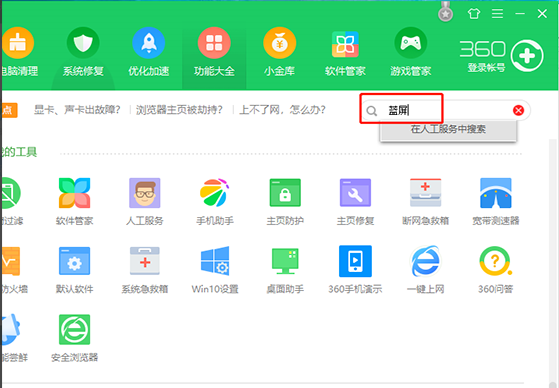Open the 手机助手 tool
Screen dimensions: 559x388
pos(215,201)
